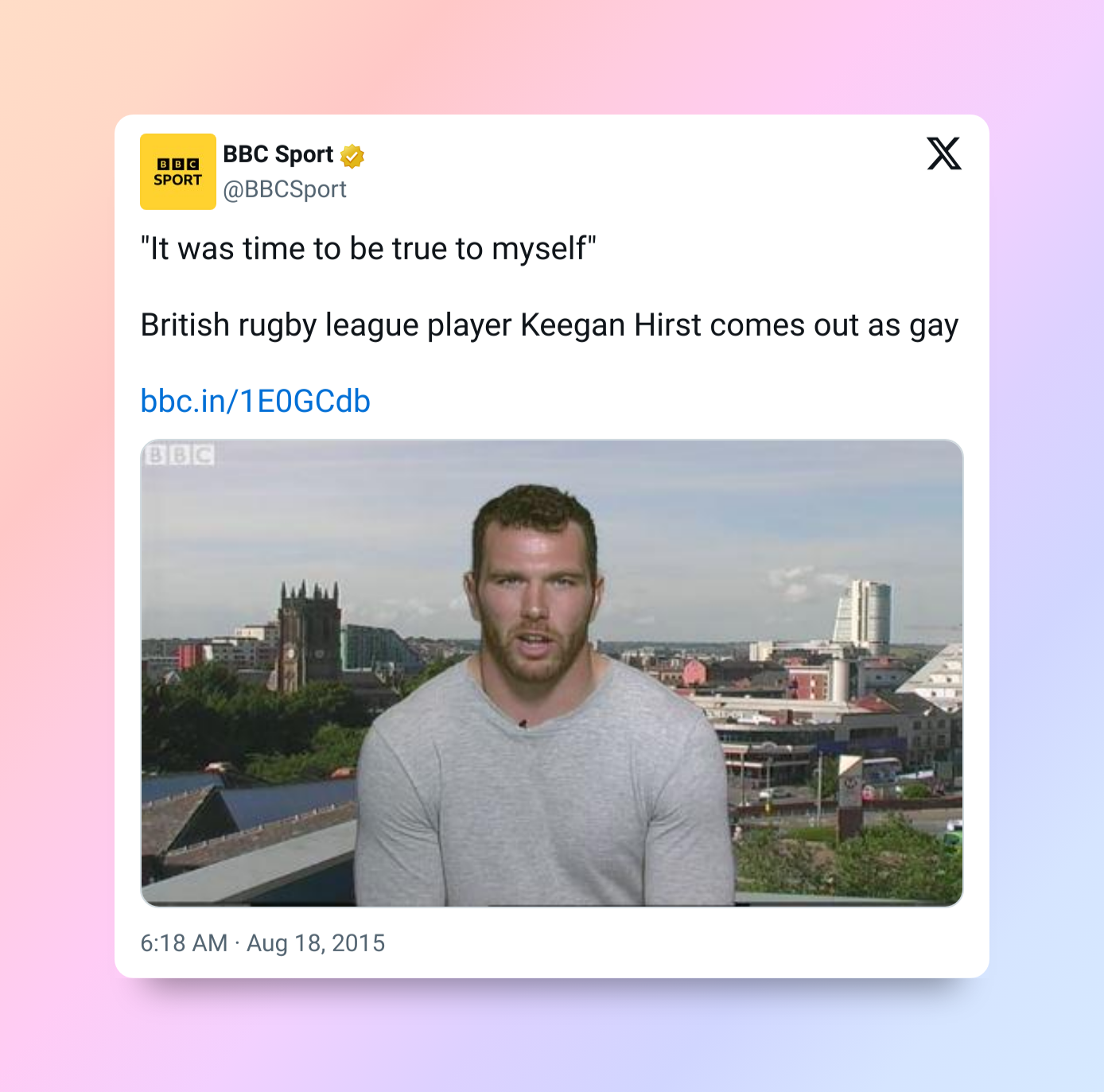Click the gold verified badge
The height and width of the screenshot is (1092, 1104).
point(352,156)
